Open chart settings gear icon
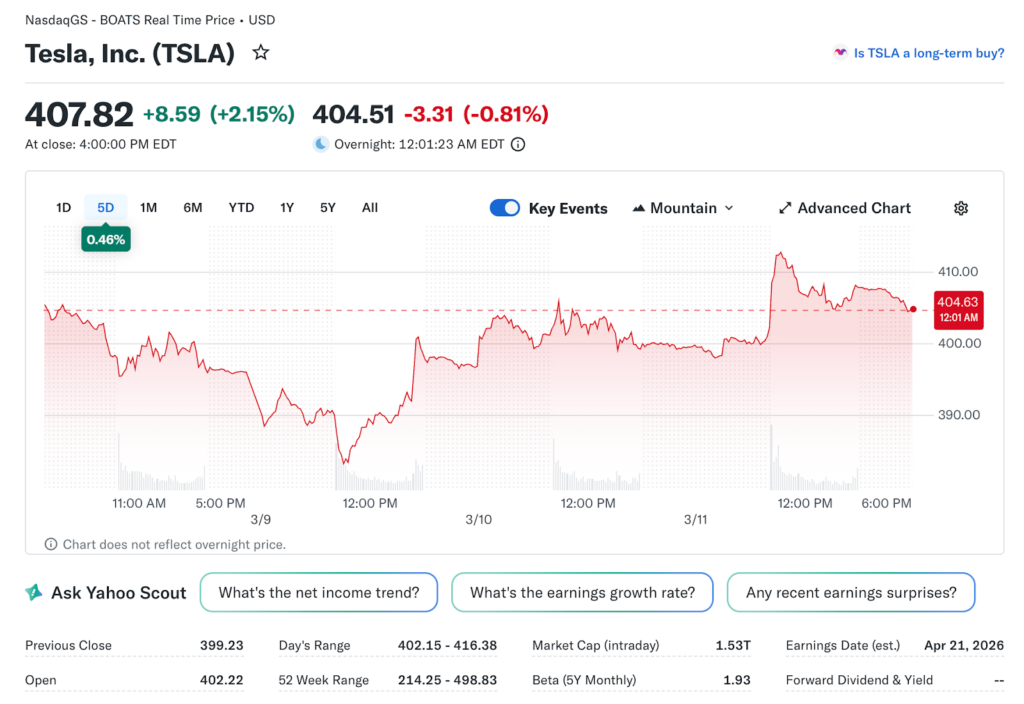Viewport: 1024px width, 704px height. pos(961,208)
